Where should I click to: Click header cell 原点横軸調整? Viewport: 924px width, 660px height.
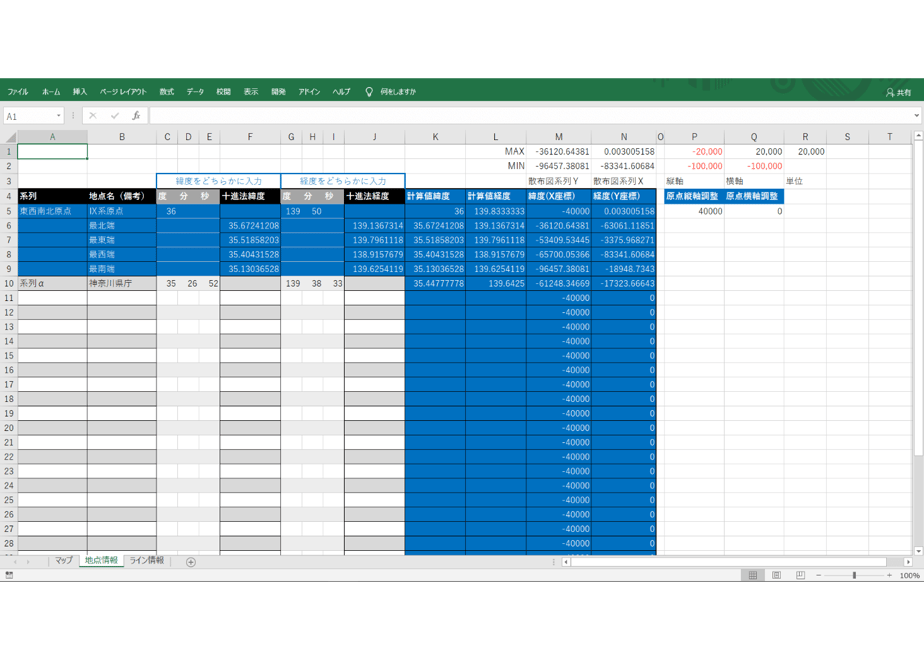754,196
